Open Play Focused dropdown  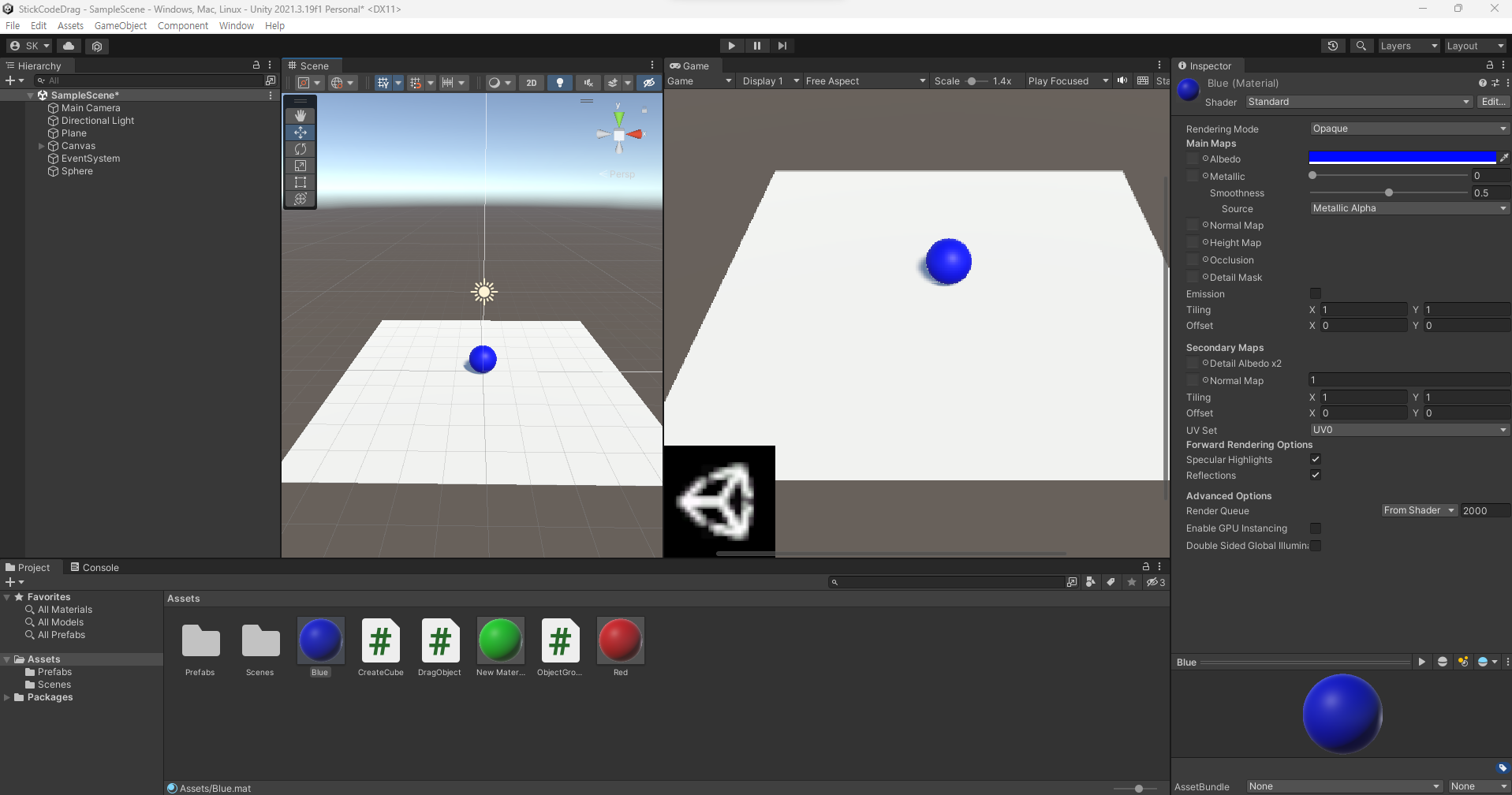click(1068, 80)
